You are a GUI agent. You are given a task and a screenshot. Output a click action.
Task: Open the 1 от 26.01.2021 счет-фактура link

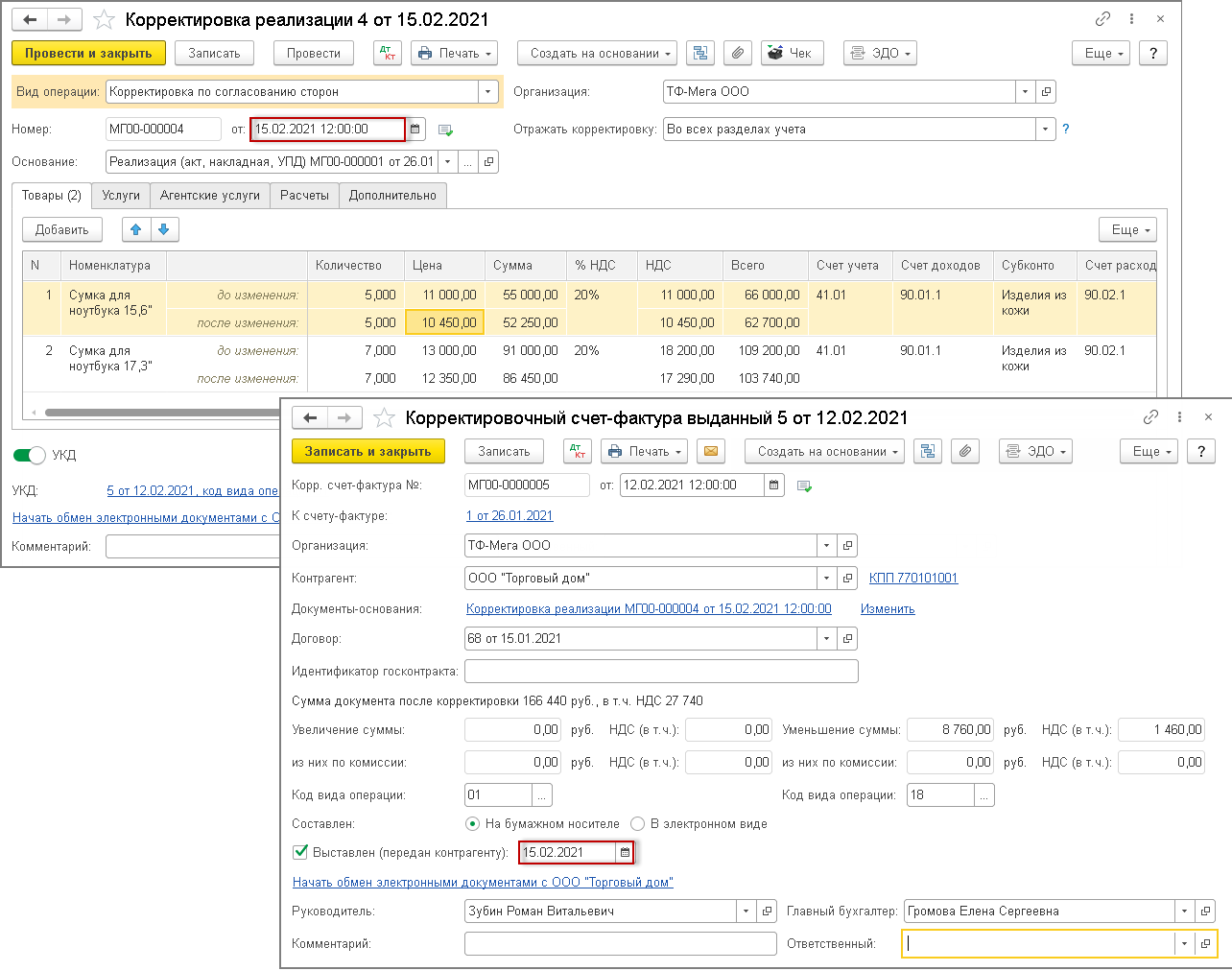coord(509,515)
